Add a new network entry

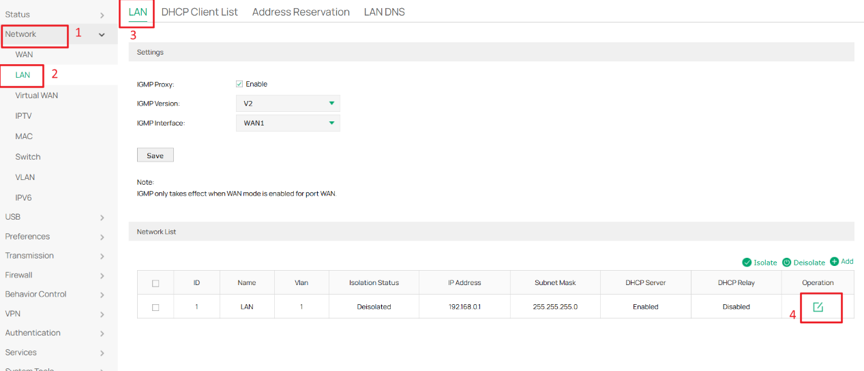point(841,261)
